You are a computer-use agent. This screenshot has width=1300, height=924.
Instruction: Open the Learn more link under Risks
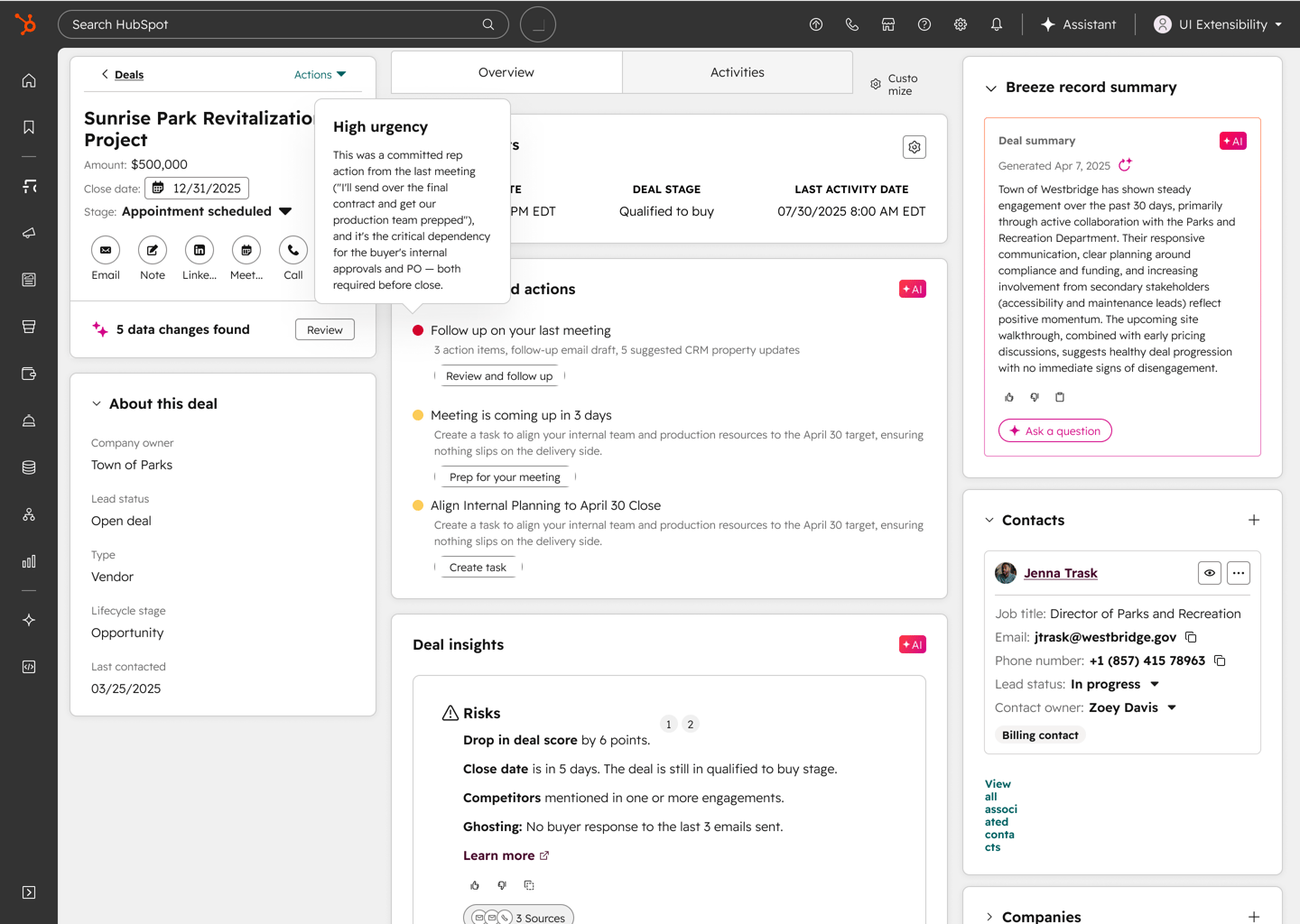pos(506,855)
